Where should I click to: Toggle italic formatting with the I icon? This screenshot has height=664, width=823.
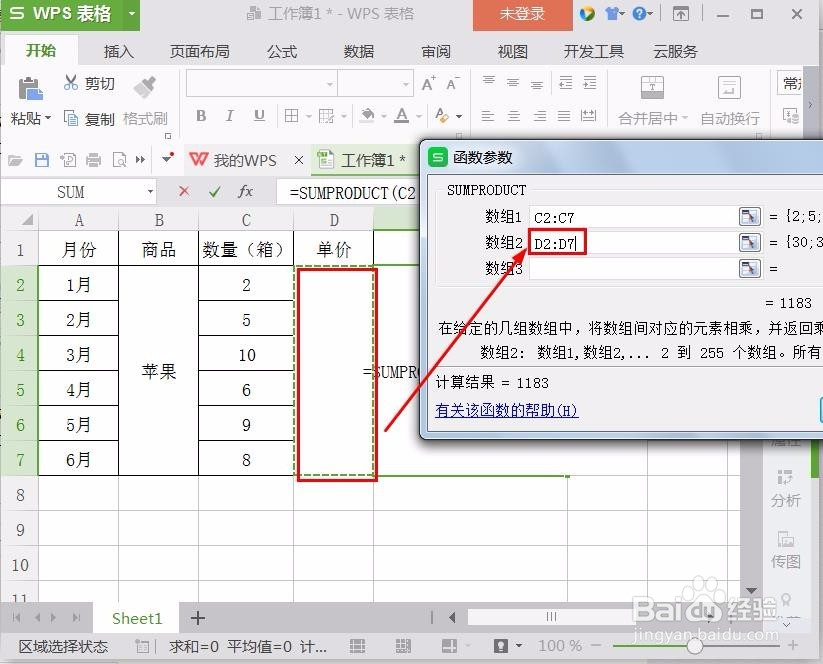pyautogui.click(x=229, y=116)
